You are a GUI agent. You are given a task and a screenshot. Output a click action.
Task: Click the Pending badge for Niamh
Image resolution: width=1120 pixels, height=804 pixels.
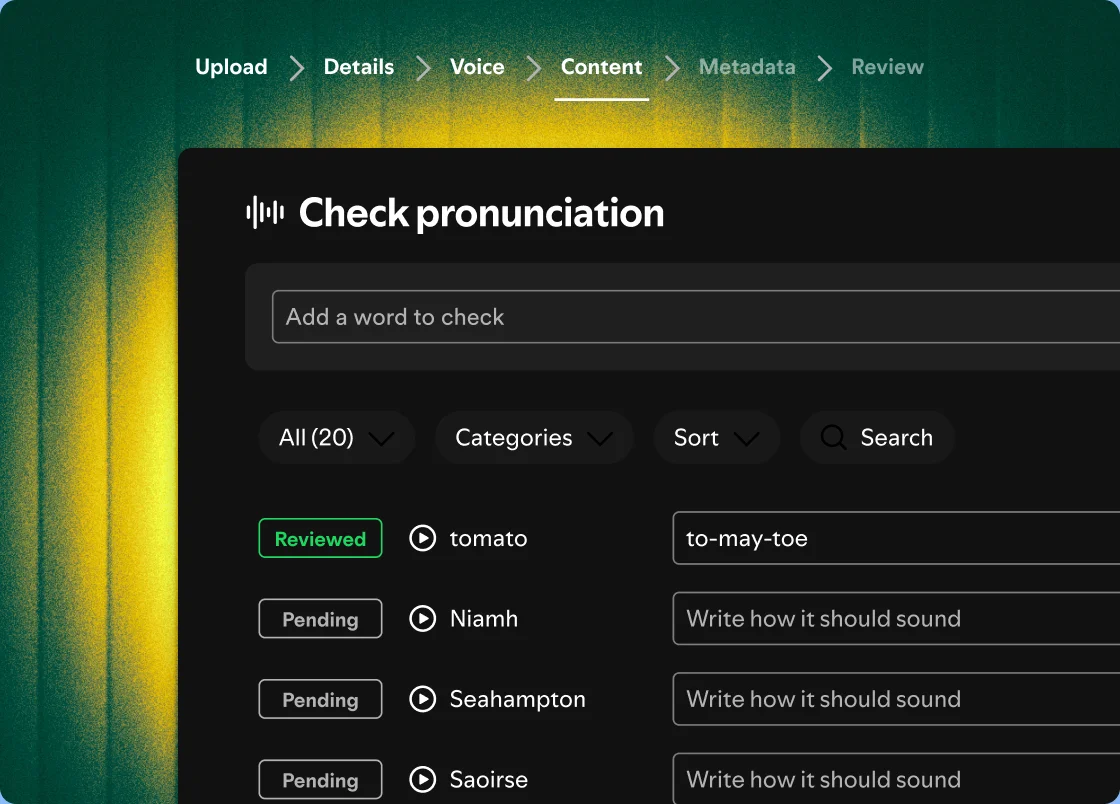pyautogui.click(x=320, y=618)
